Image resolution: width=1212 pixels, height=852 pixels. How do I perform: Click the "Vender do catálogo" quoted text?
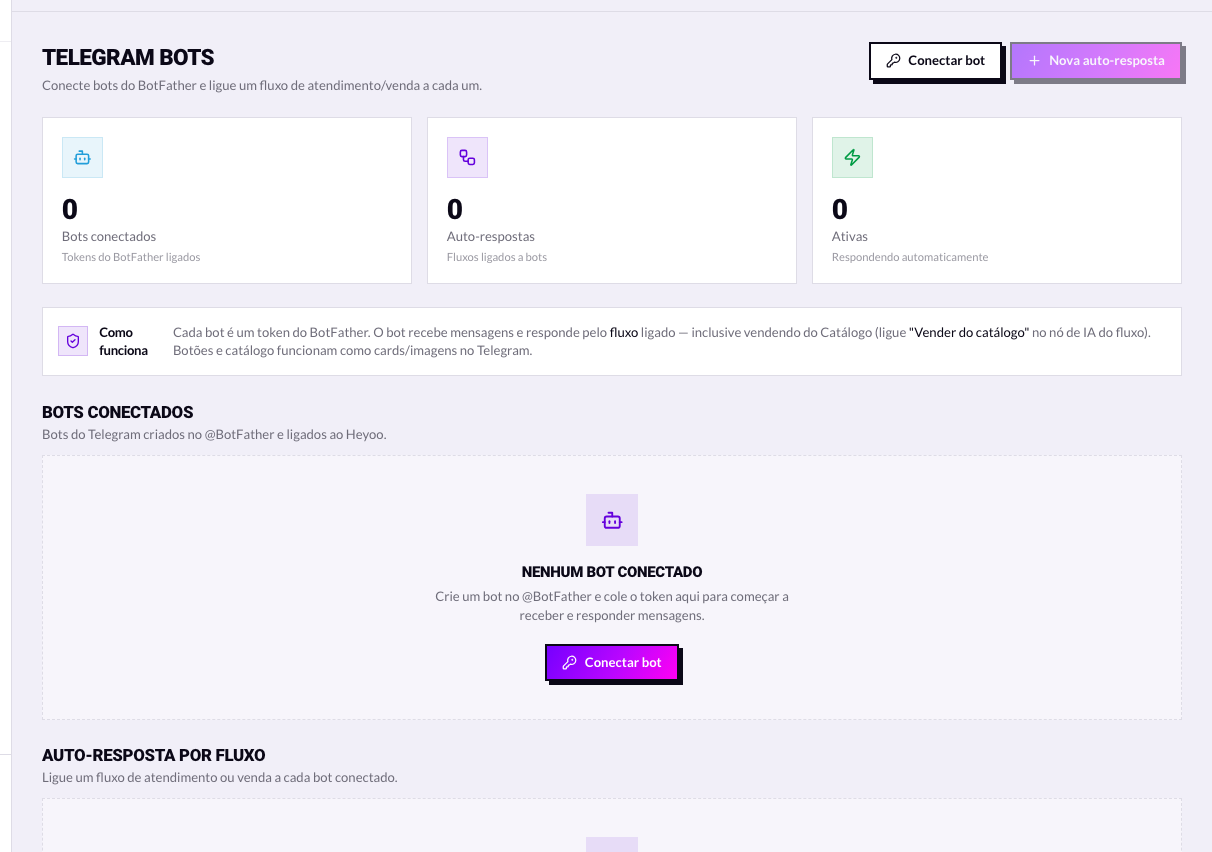point(969,332)
